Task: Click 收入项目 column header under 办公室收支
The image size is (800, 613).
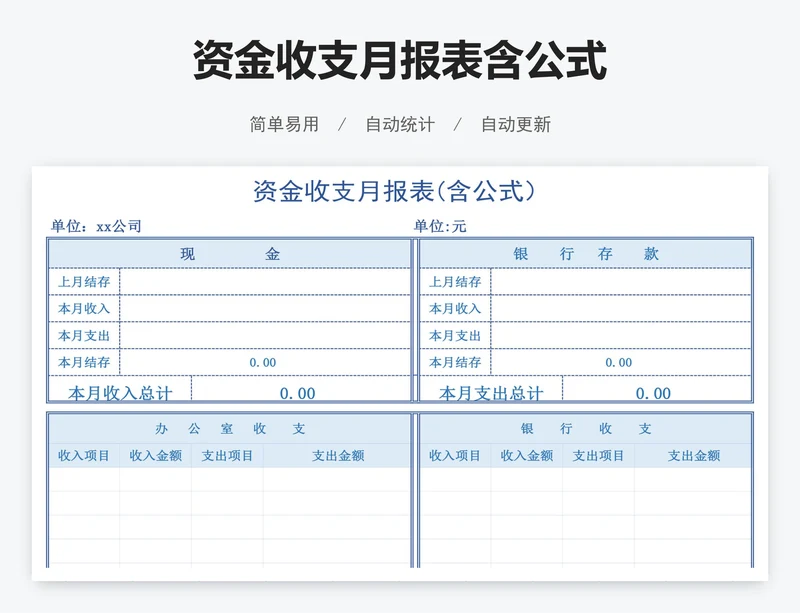Action: [x=84, y=456]
